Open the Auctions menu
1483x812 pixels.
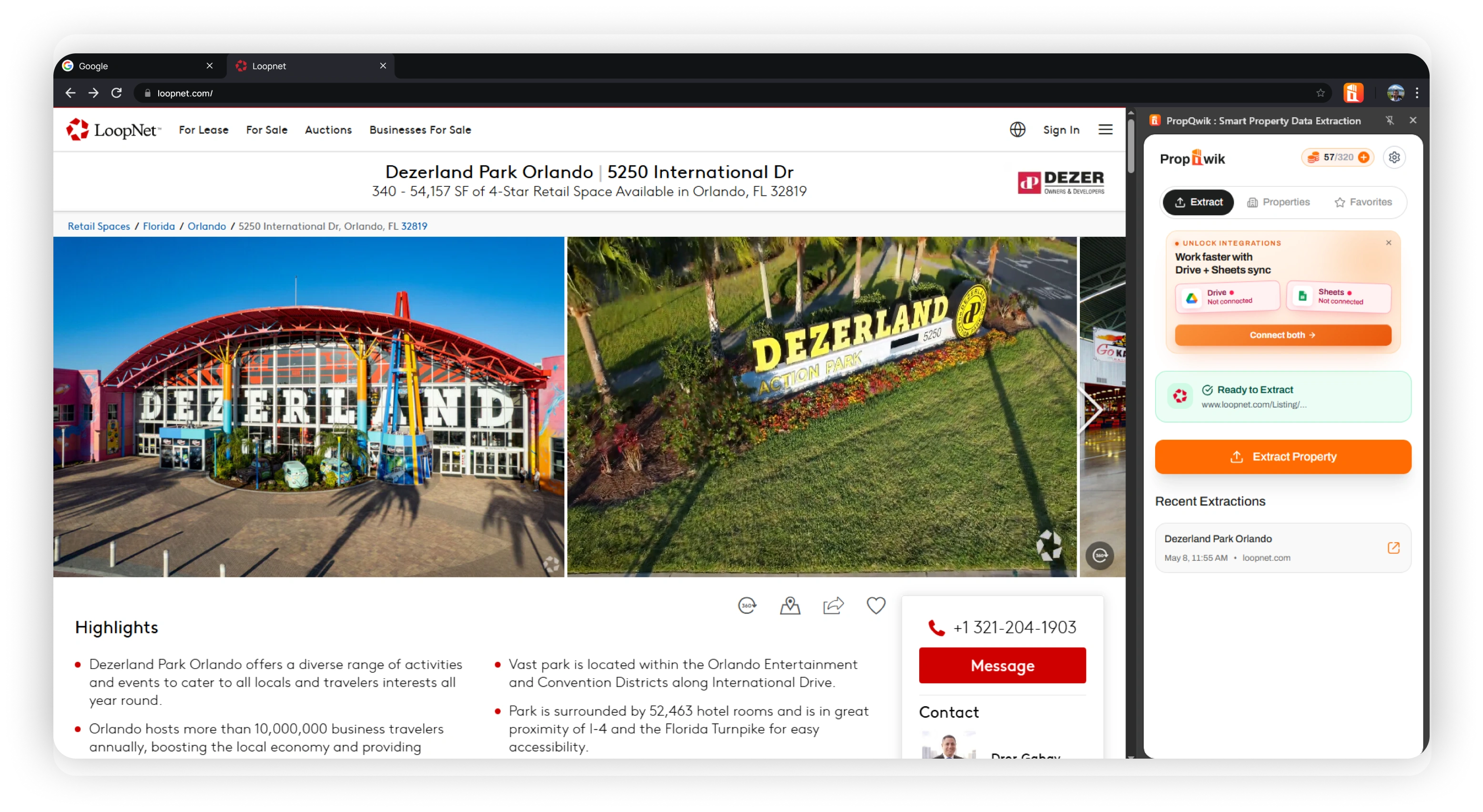pos(328,130)
